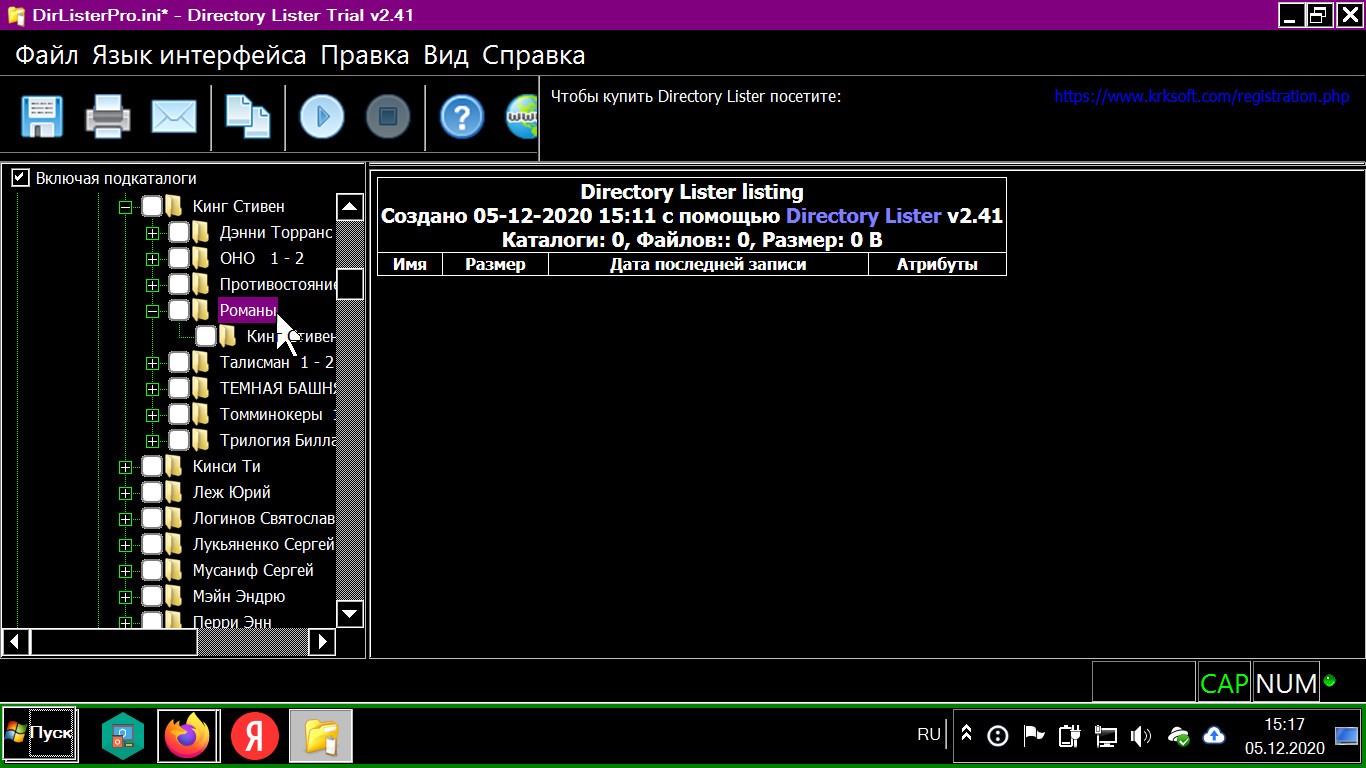Tick the checkbox beside Талисман 1 - 2
Image resolution: width=1366 pixels, height=768 pixels.
tap(179, 363)
